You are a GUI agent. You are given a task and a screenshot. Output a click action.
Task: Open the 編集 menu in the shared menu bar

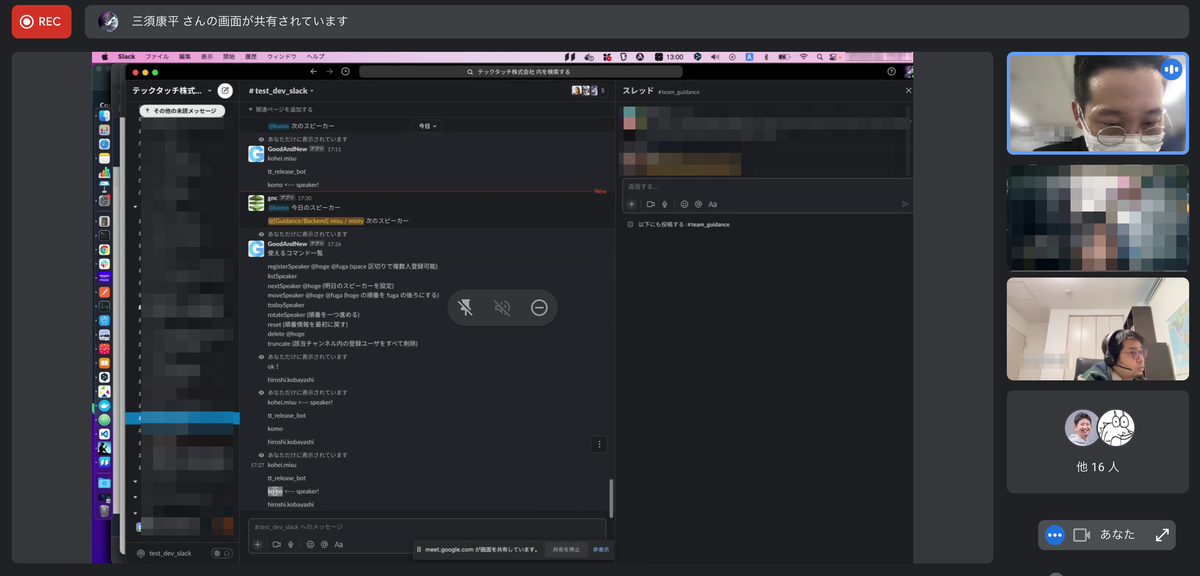185,57
